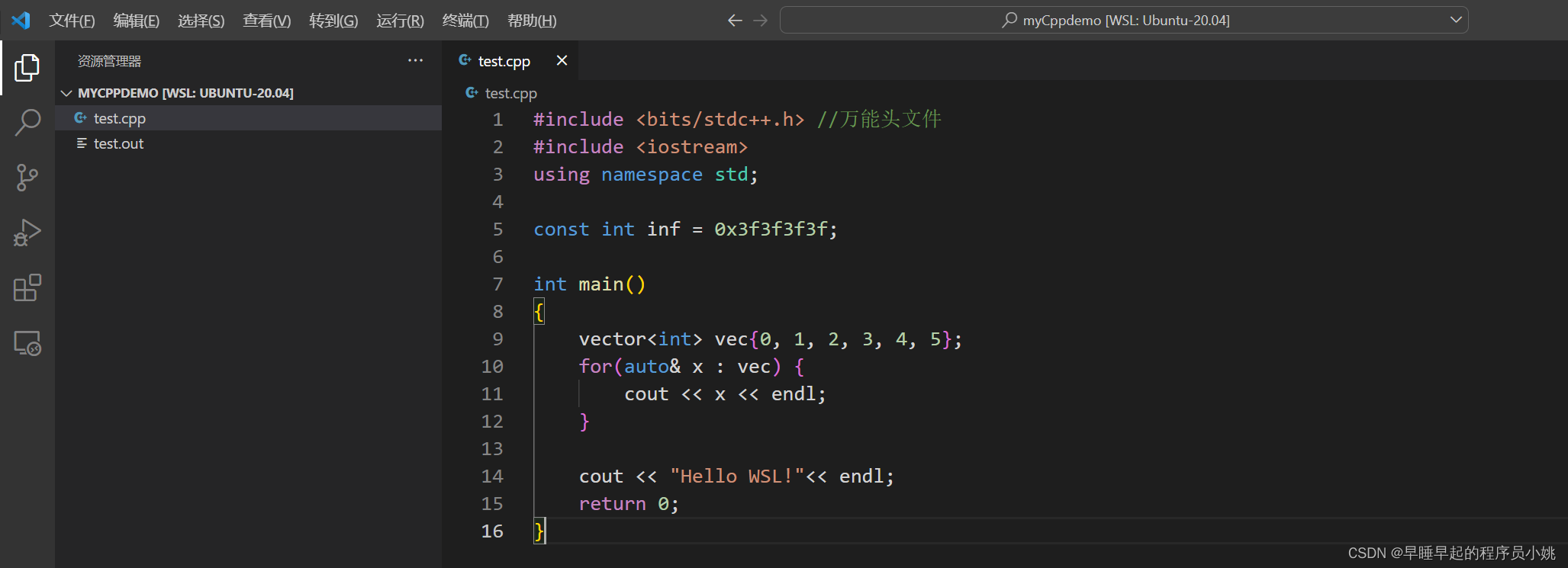Click 'auto&' in the for loop

click(x=652, y=367)
